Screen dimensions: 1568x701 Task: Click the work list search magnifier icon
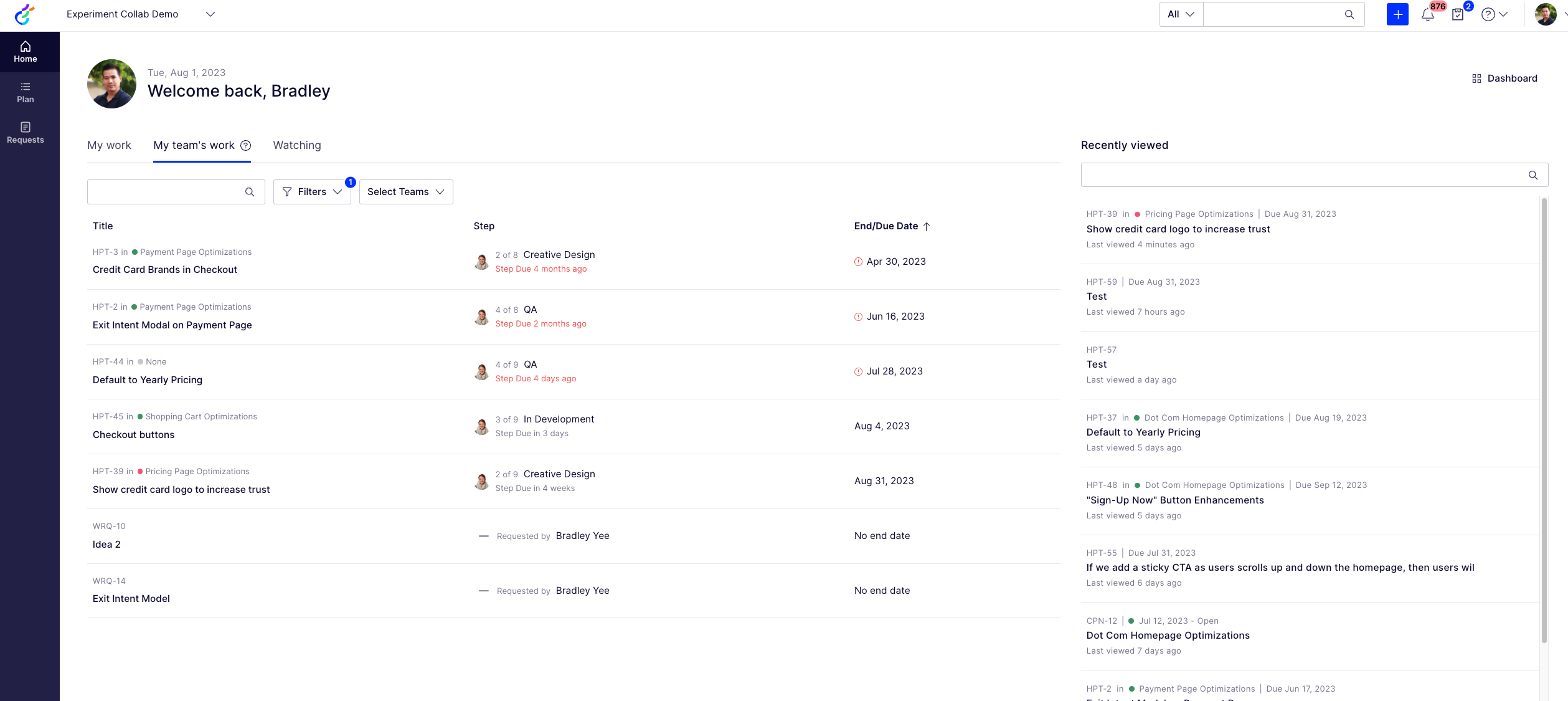point(250,192)
